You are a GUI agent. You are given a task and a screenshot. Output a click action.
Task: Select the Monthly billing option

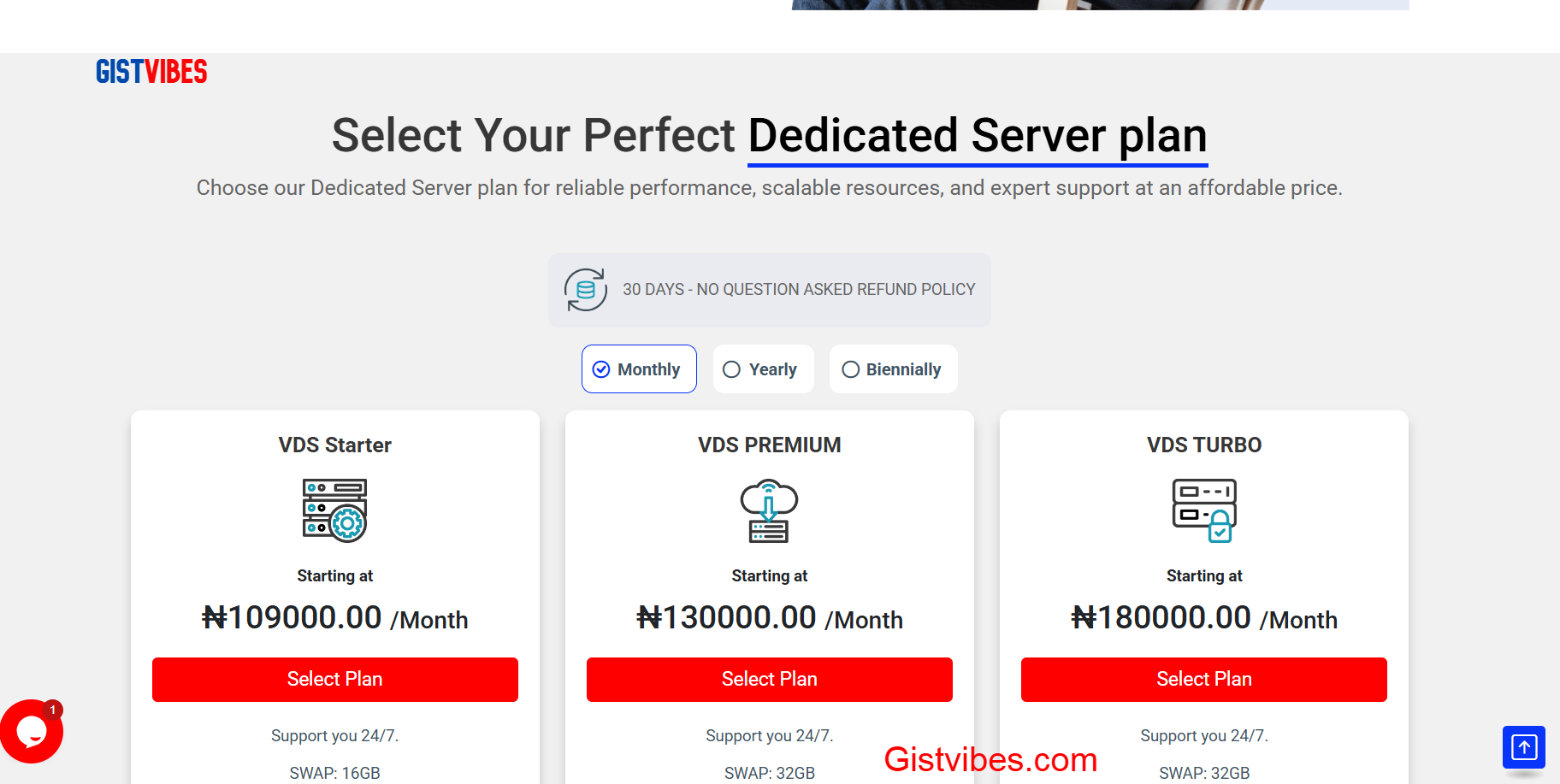639,369
